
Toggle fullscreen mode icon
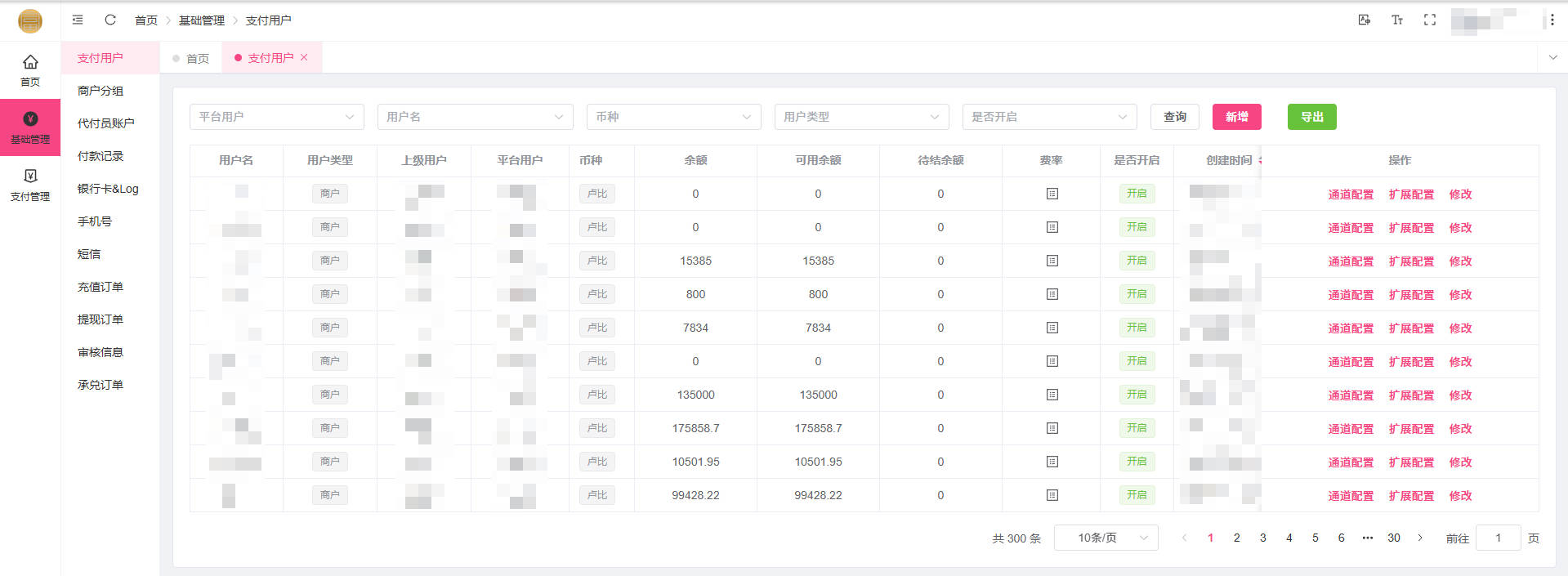pyautogui.click(x=1429, y=20)
